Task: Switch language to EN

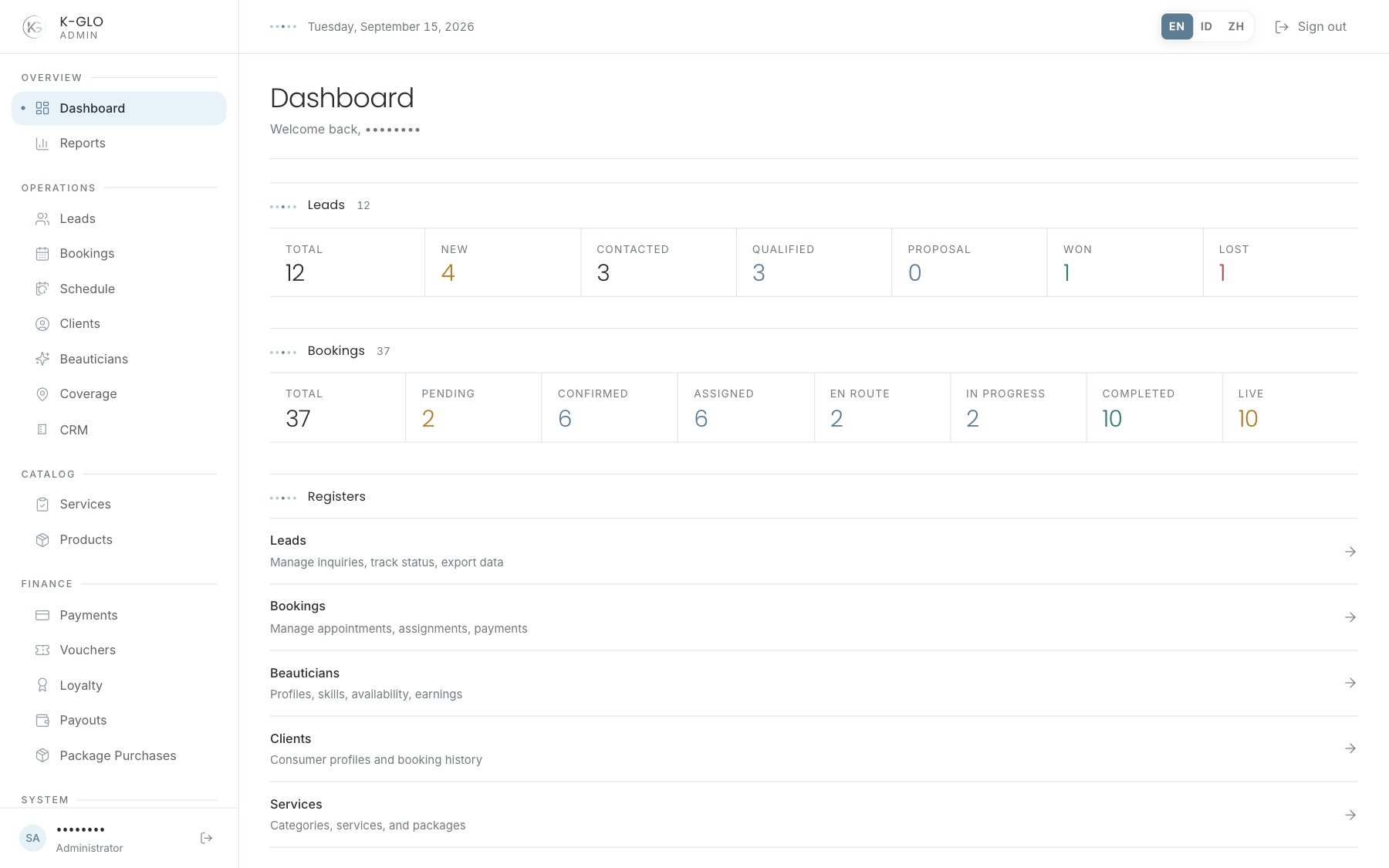Action: pos(1177,26)
